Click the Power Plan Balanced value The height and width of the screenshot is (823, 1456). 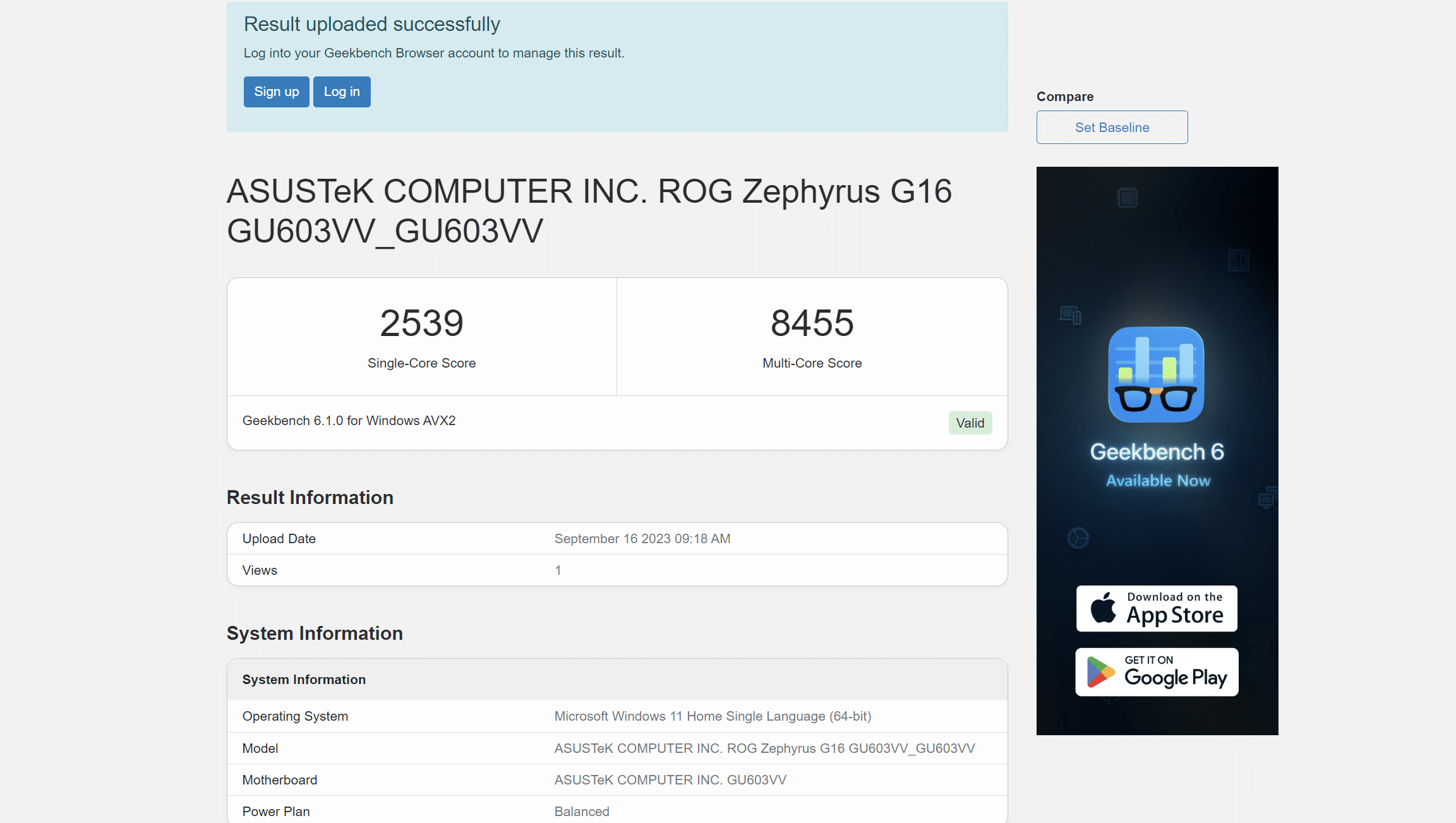(581, 812)
